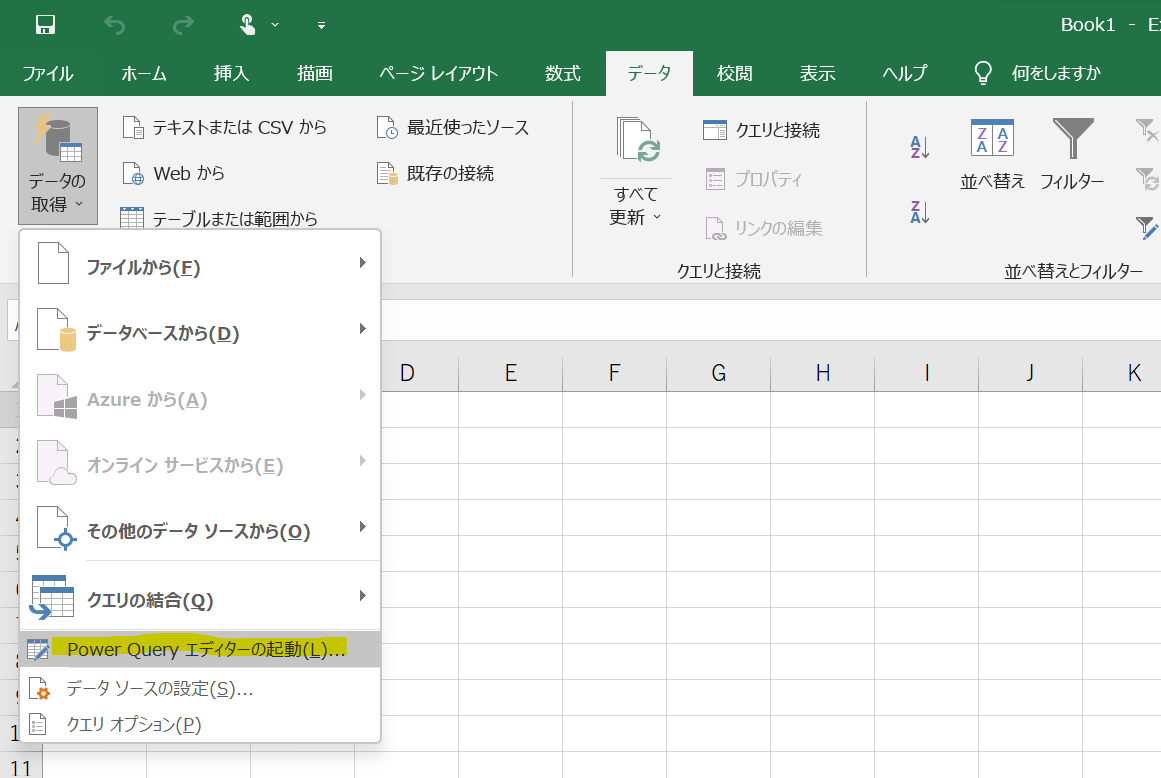Open データ ソースの設定(S) menu item
The image size is (1161, 778).
click(x=200, y=688)
